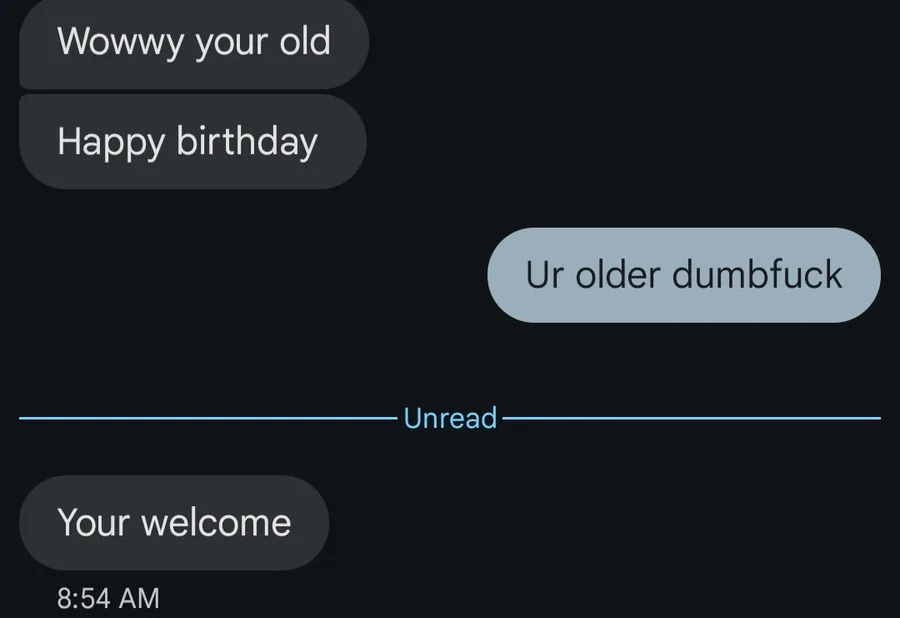The image size is (900, 618).
Task: Tap the word "birthday" in received message
Action: pyautogui.click(x=247, y=141)
